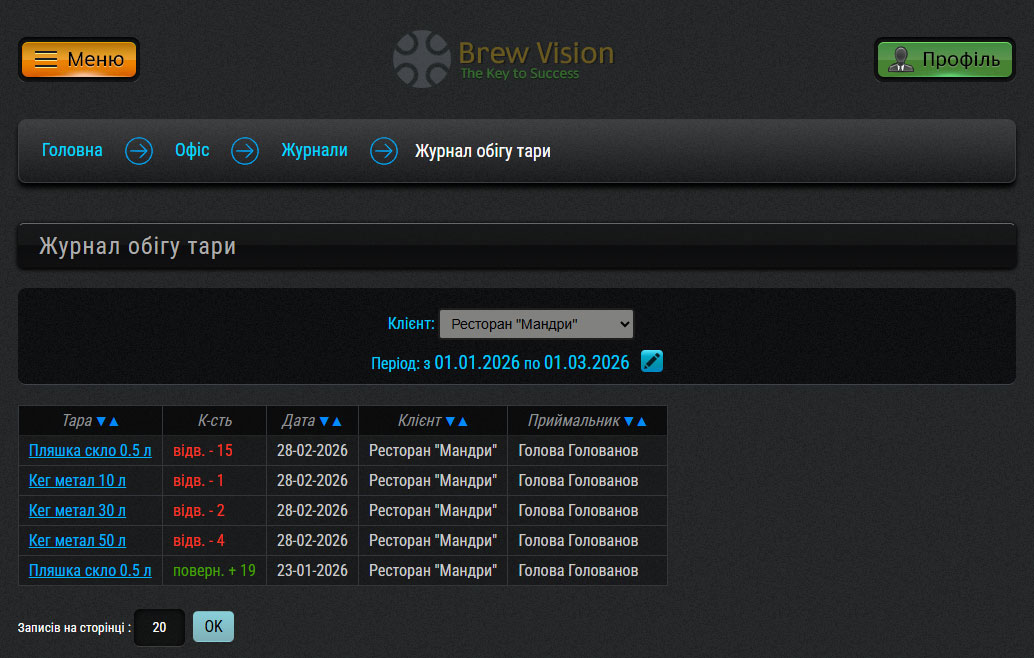Sort Дата column descending with down arrow
Viewport: 1034px width, 658px height.
pyautogui.click(x=324, y=422)
